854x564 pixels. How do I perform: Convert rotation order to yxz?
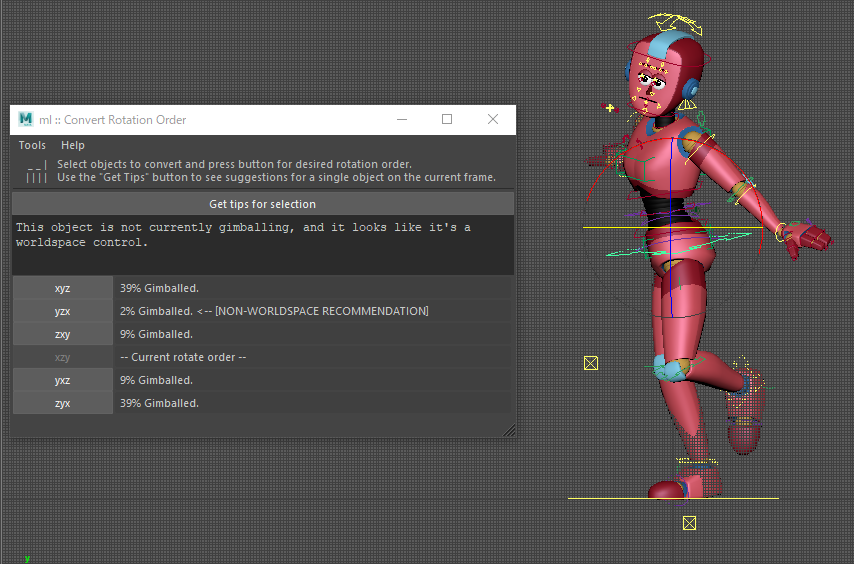pyautogui.click(x=62, y=380)
